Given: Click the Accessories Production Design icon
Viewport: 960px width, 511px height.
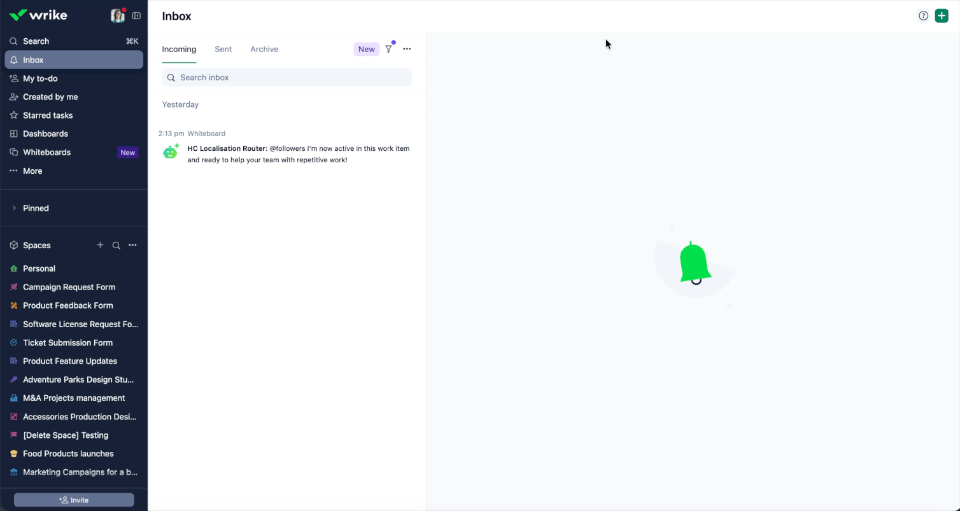Looking at the screenshot, I should pos(14,417).
